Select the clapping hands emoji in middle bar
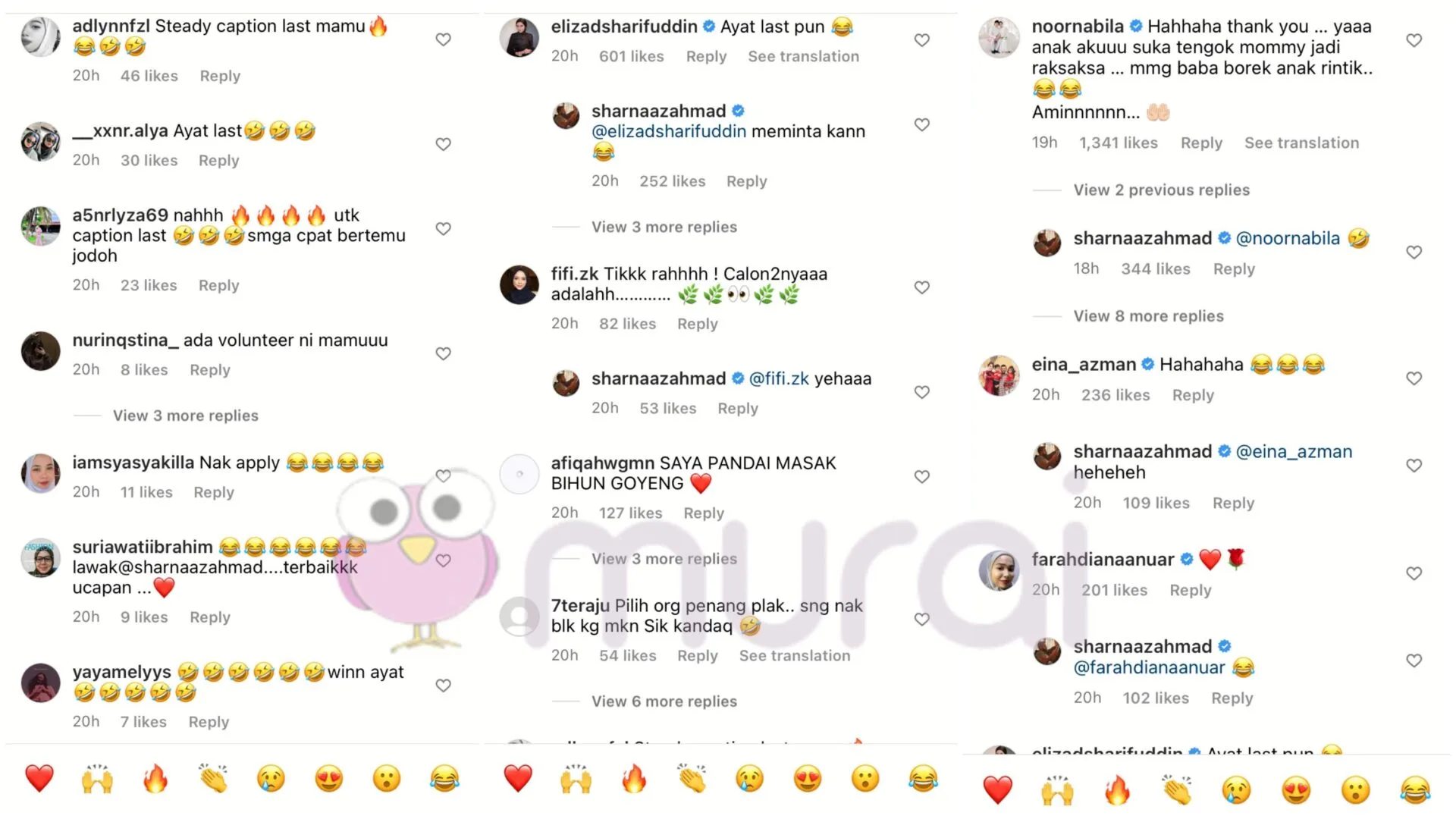The height and width of the screenshot is (819, 1456). (692, 779)
